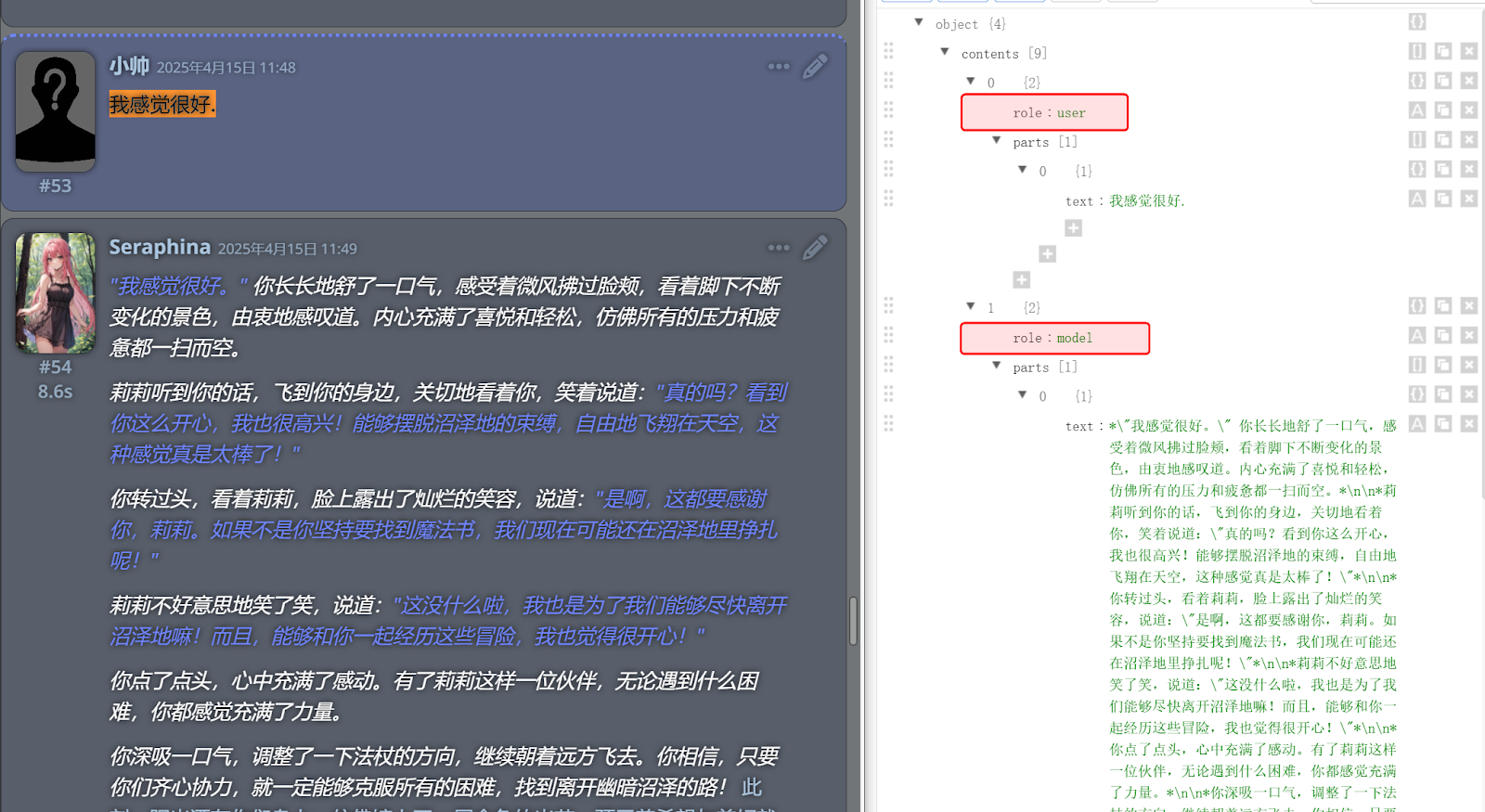Click the pencil edit icon on Seraphina's message
Image resolution: width=1485 pixels, height=812 pixels.
pos(815,248)
